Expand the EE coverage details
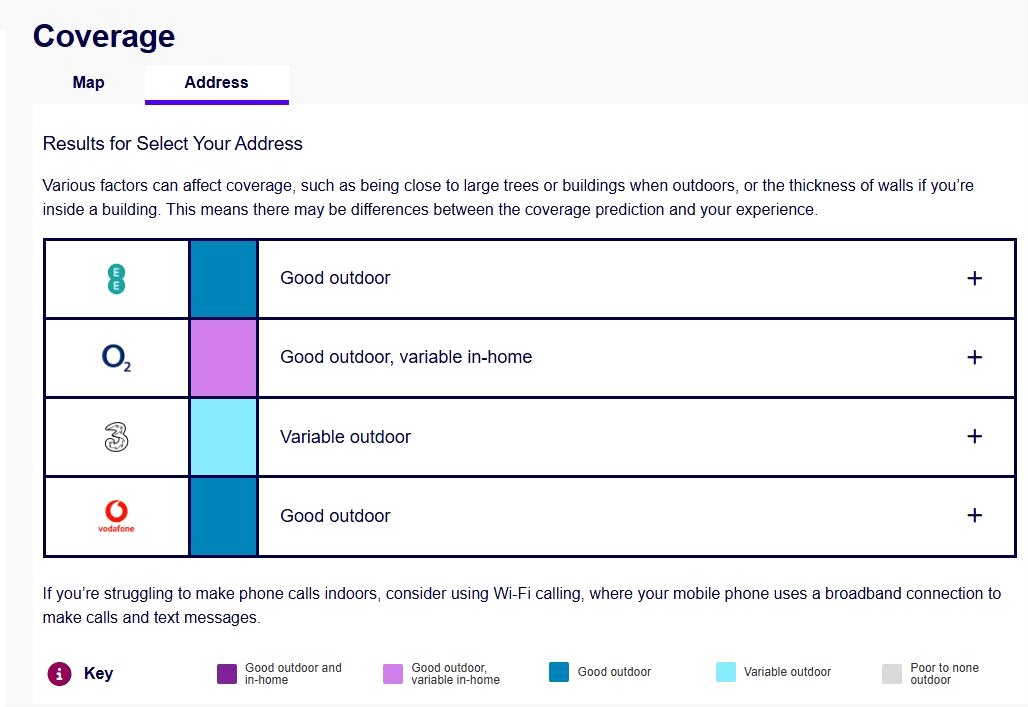This screenshot has width=1028, height=707. 975,278
